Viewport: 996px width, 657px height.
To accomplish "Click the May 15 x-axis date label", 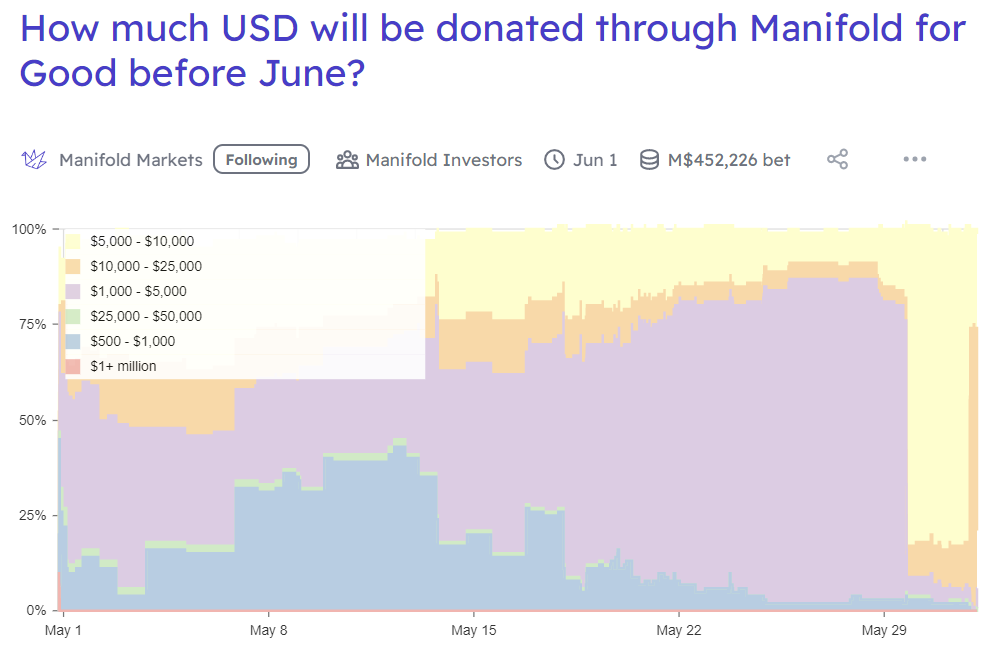I will pos(474,631).
